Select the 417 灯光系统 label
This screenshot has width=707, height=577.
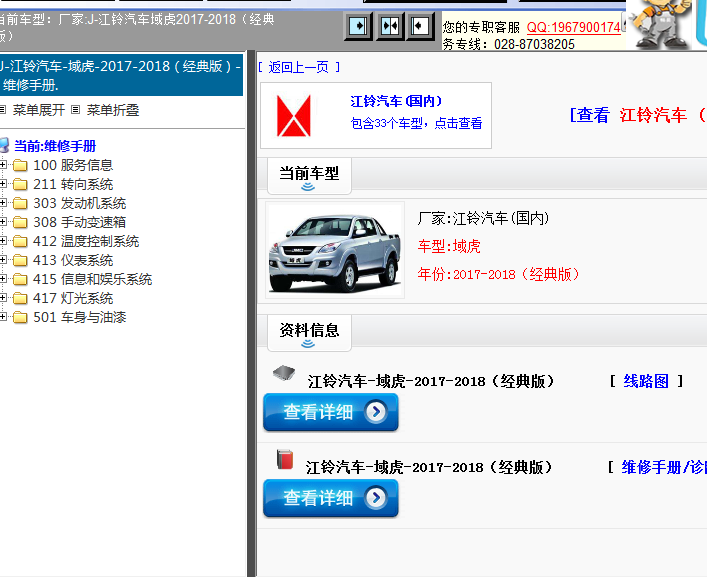coord(73,298)
